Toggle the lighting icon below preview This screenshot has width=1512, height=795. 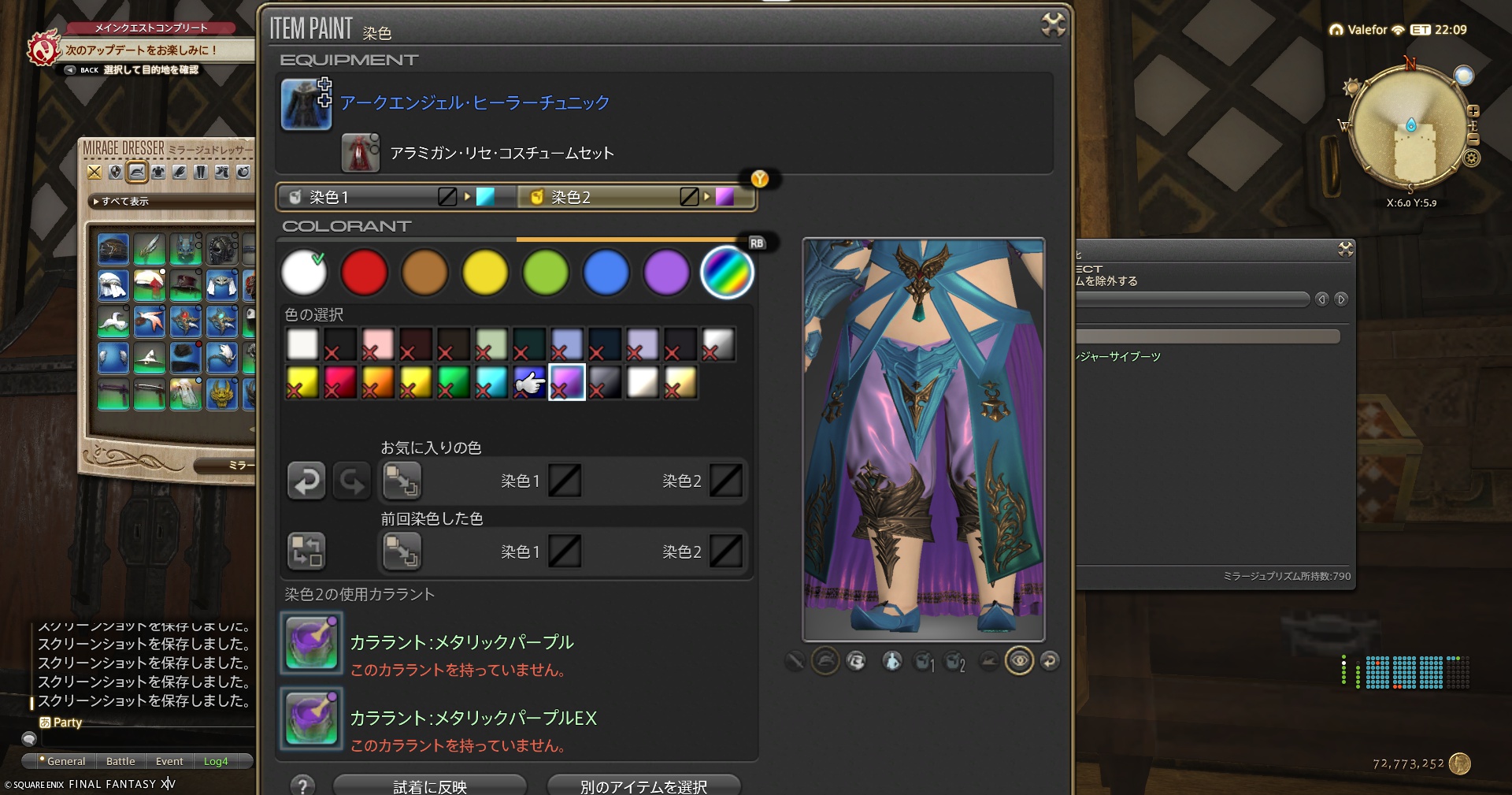pos(989,661)
